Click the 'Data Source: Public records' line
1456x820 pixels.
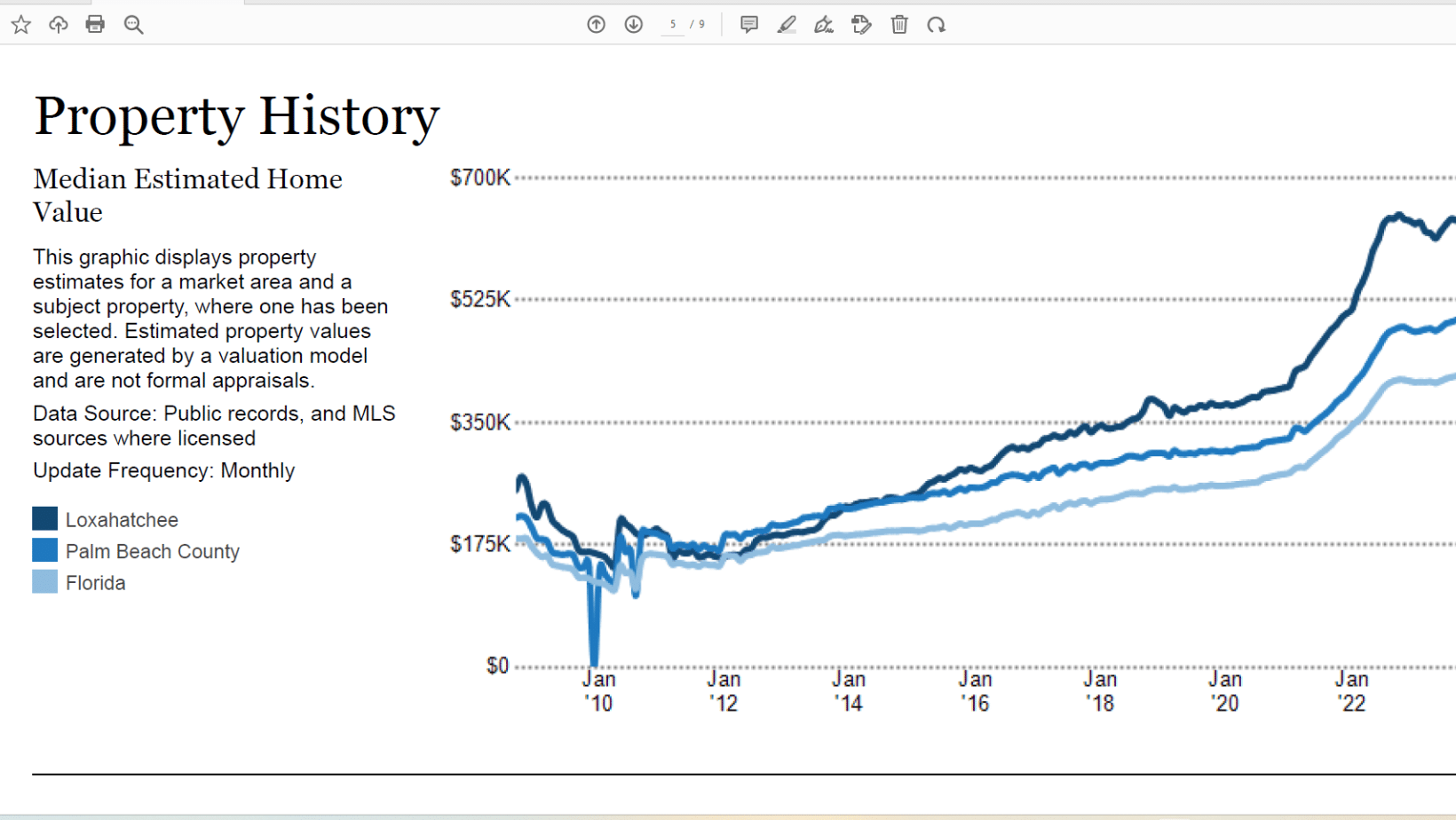coord(214,426)
